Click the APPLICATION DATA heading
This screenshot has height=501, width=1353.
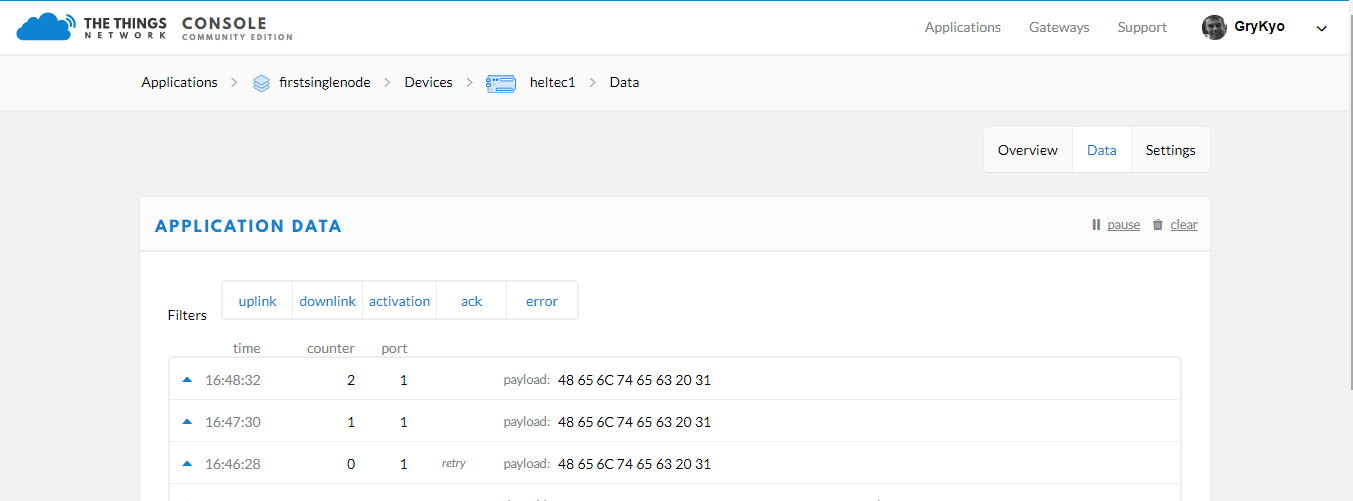click(248, 226)
